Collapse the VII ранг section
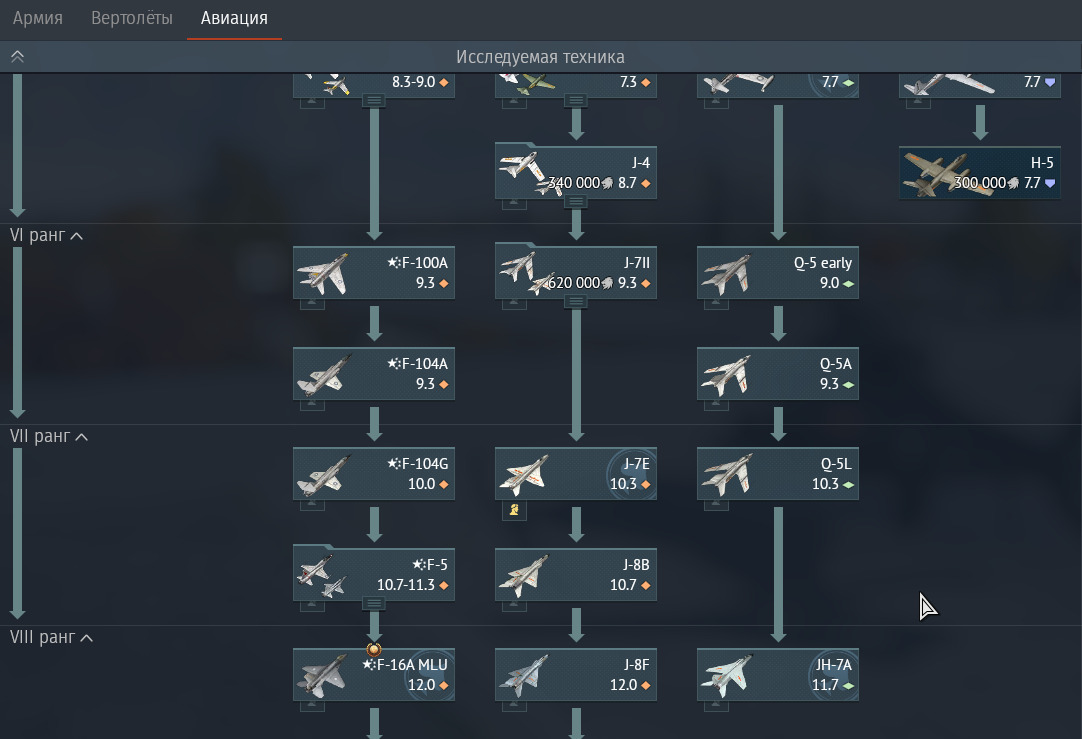 tap(48, 436)
